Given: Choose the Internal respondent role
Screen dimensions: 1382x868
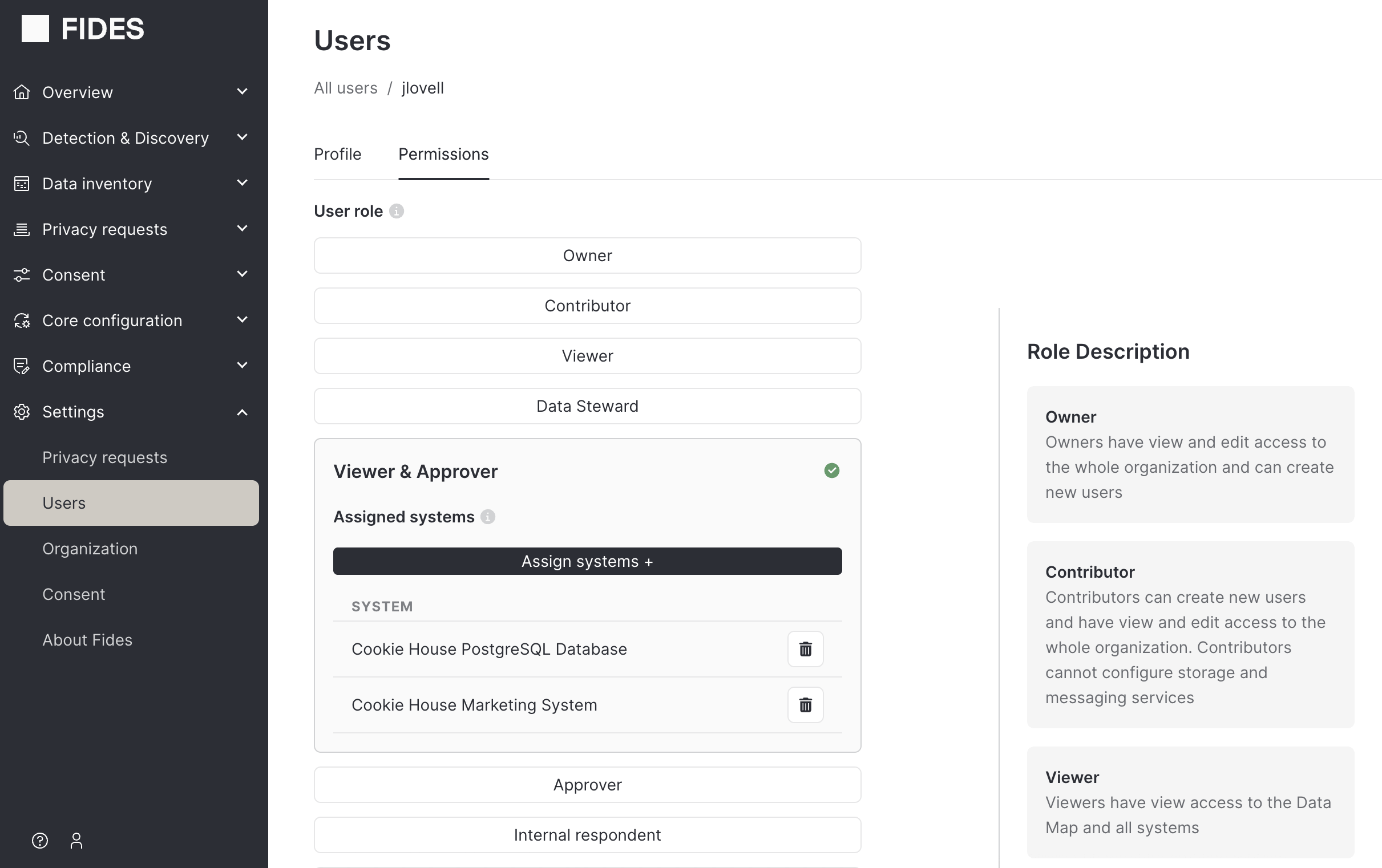Looking at the screenshot, I should 587,835.
